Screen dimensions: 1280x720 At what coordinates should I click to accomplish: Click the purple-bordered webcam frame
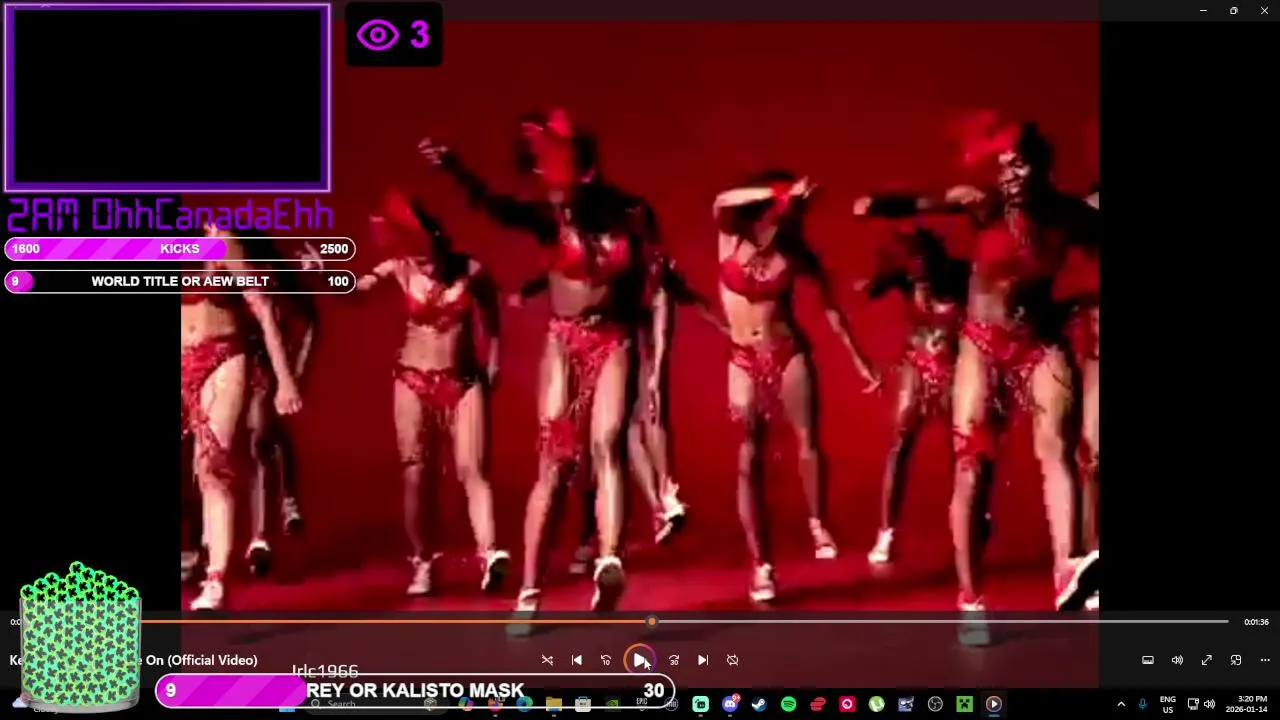(x=167, y=98)
